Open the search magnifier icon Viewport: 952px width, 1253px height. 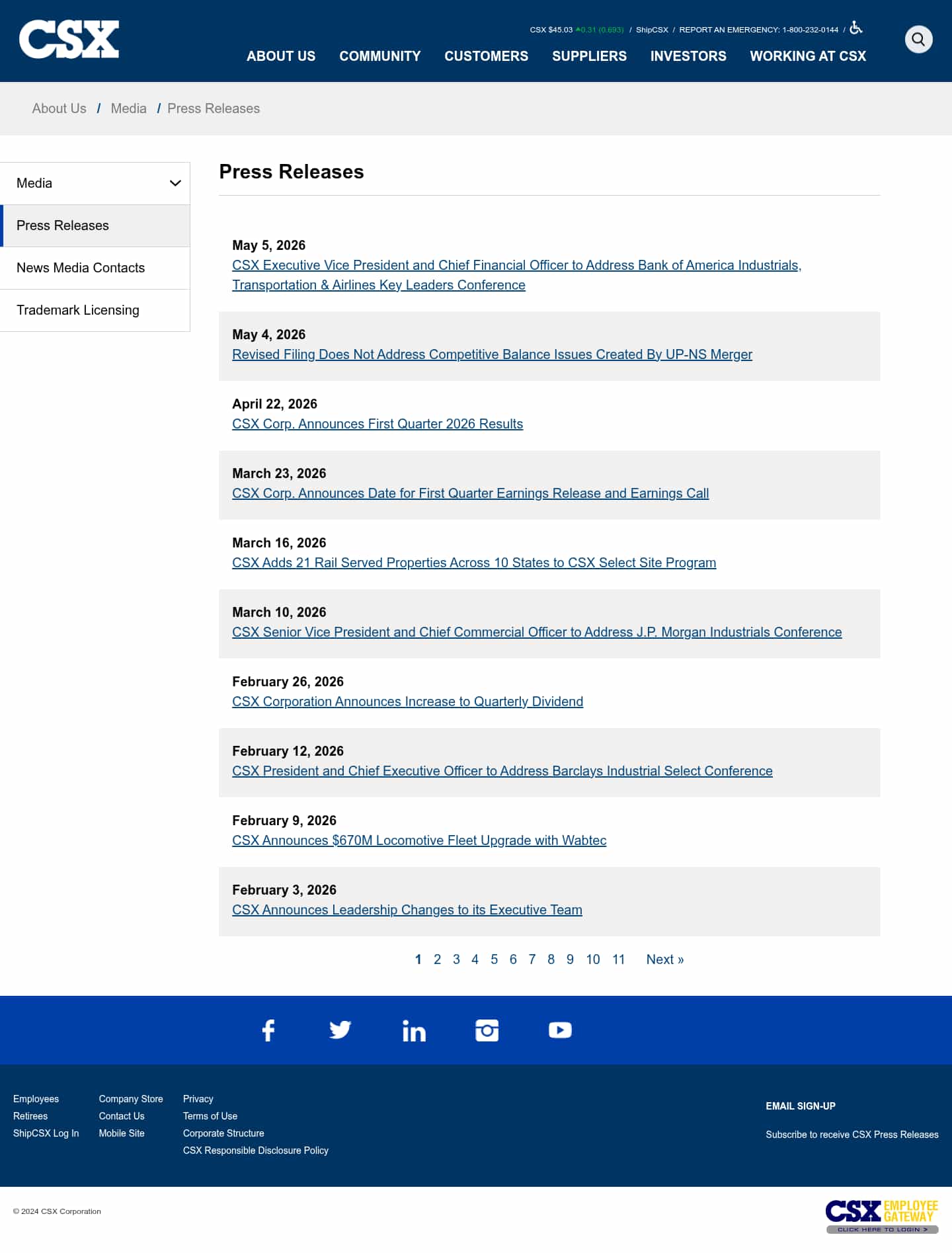(918, 39)
